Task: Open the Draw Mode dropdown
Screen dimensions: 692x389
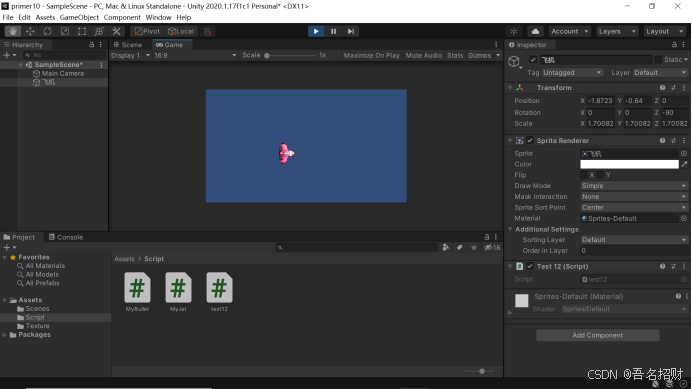Action: tap(634, 186)
